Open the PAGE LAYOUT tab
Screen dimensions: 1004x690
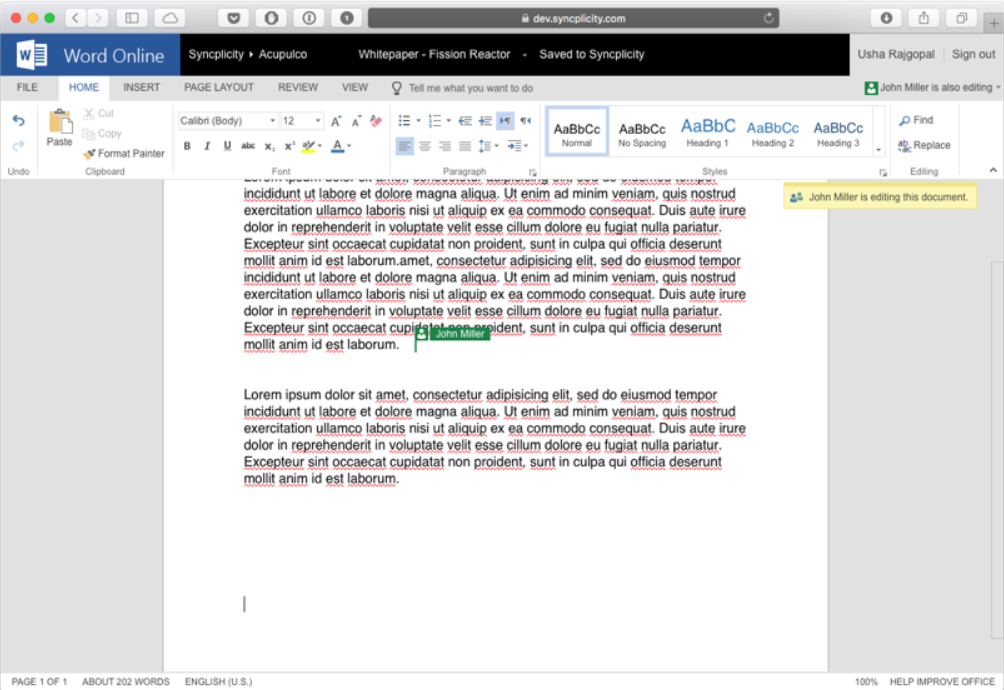pyautogui.click(x=219, y=87)
